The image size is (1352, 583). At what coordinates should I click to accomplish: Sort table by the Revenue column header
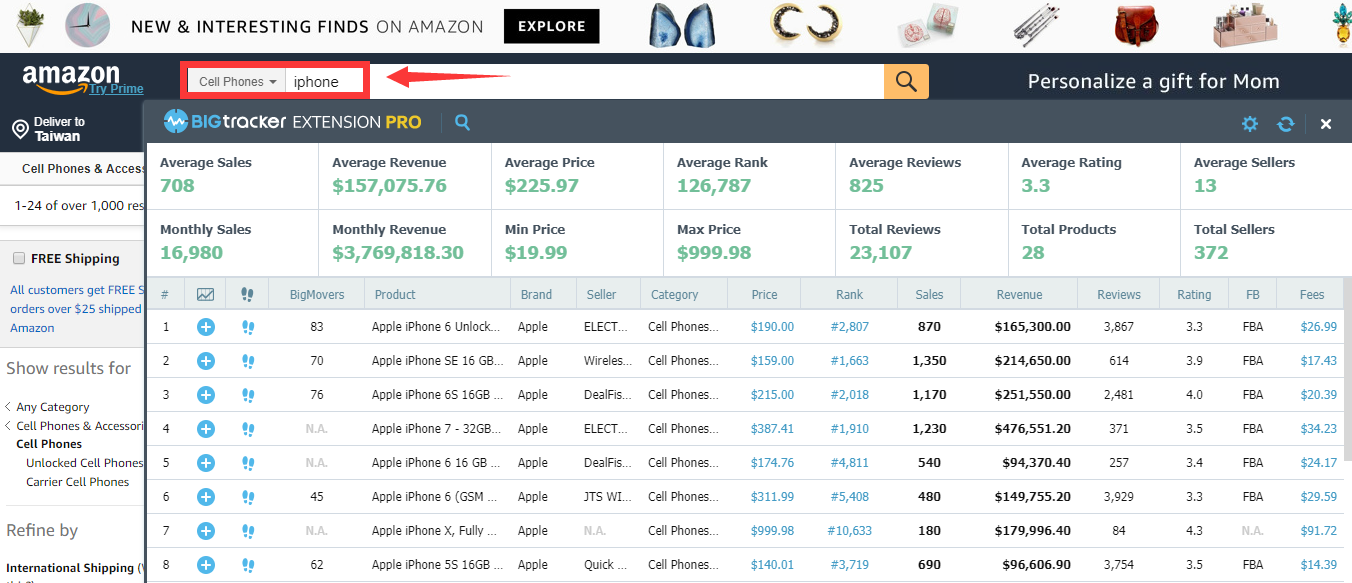coord(1019,294)
